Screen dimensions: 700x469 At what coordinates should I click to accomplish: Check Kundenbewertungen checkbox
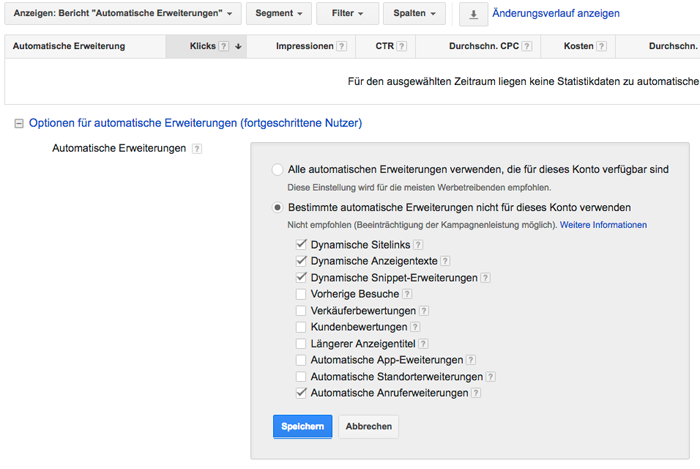pos(301,327)
